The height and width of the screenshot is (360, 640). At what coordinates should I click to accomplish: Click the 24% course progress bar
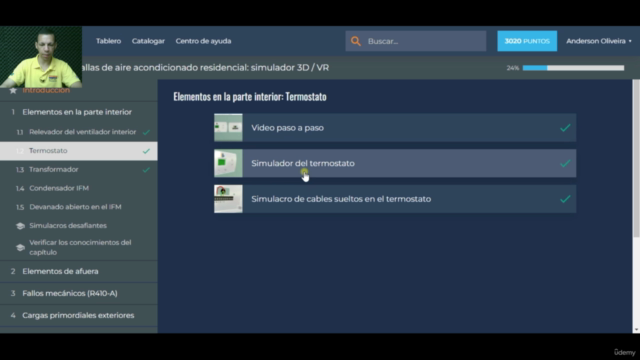(x=573, y=68)
